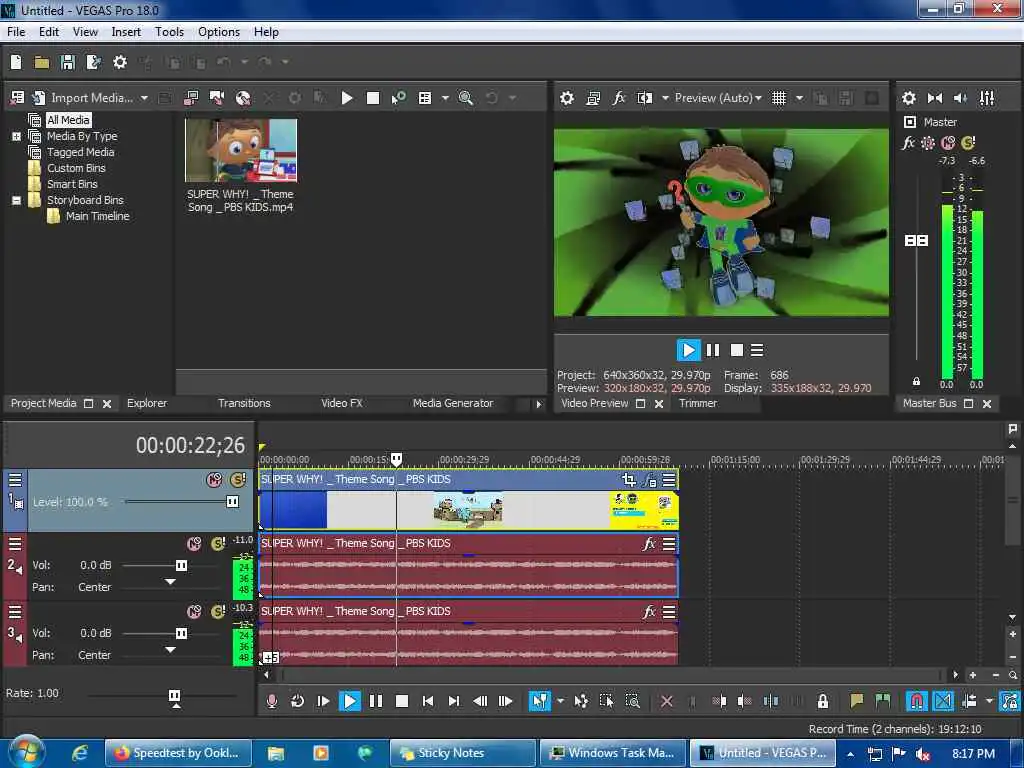Open Import Media dropdown arrow

[144, 98]
